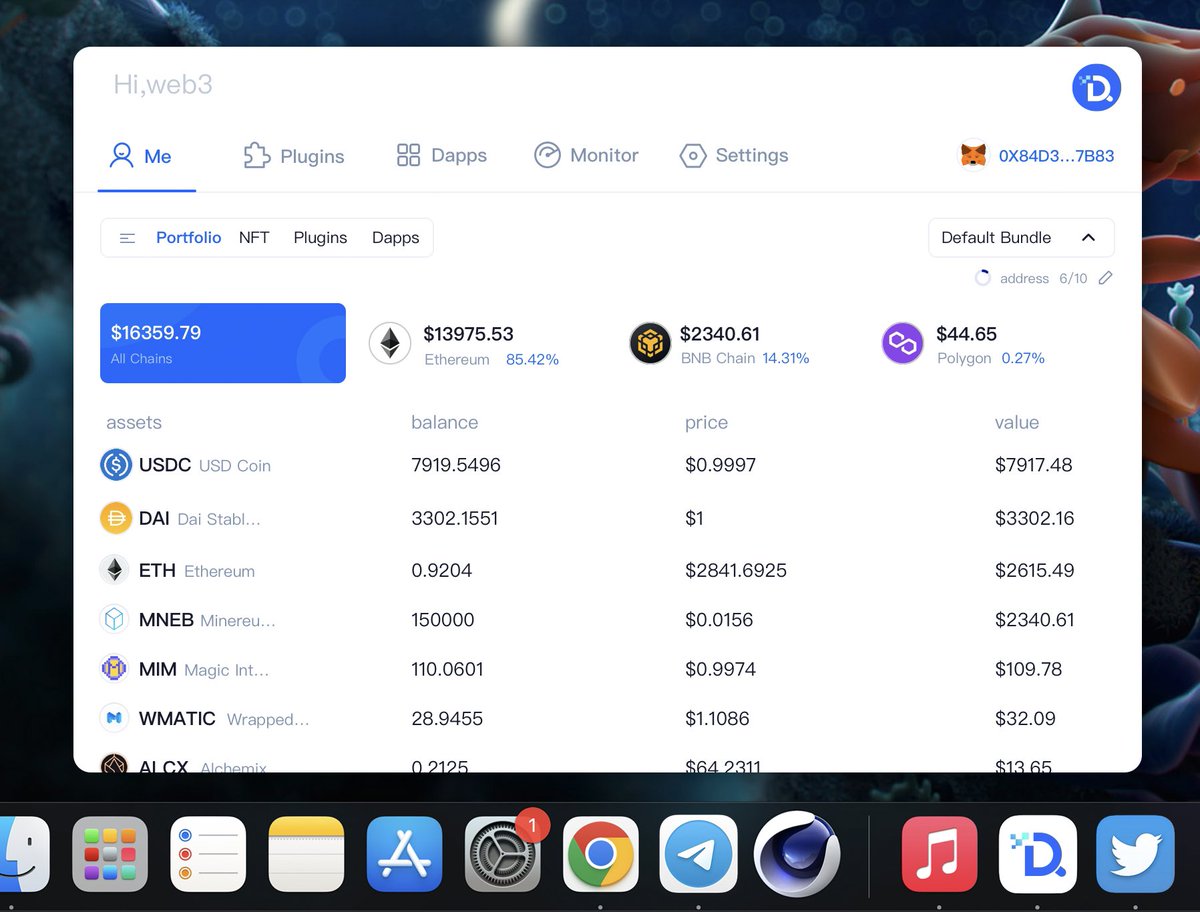This screenshot has width=1200, height=912.
Task: Click the MNEB token icon
Action: [115, 619]
